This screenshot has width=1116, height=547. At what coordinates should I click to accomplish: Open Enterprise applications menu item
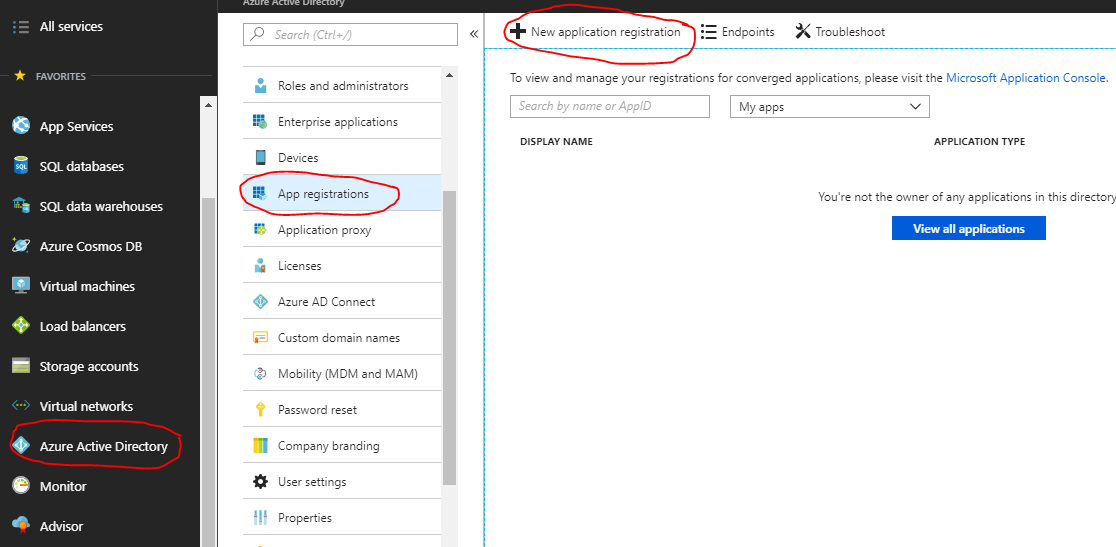(342, 122)
